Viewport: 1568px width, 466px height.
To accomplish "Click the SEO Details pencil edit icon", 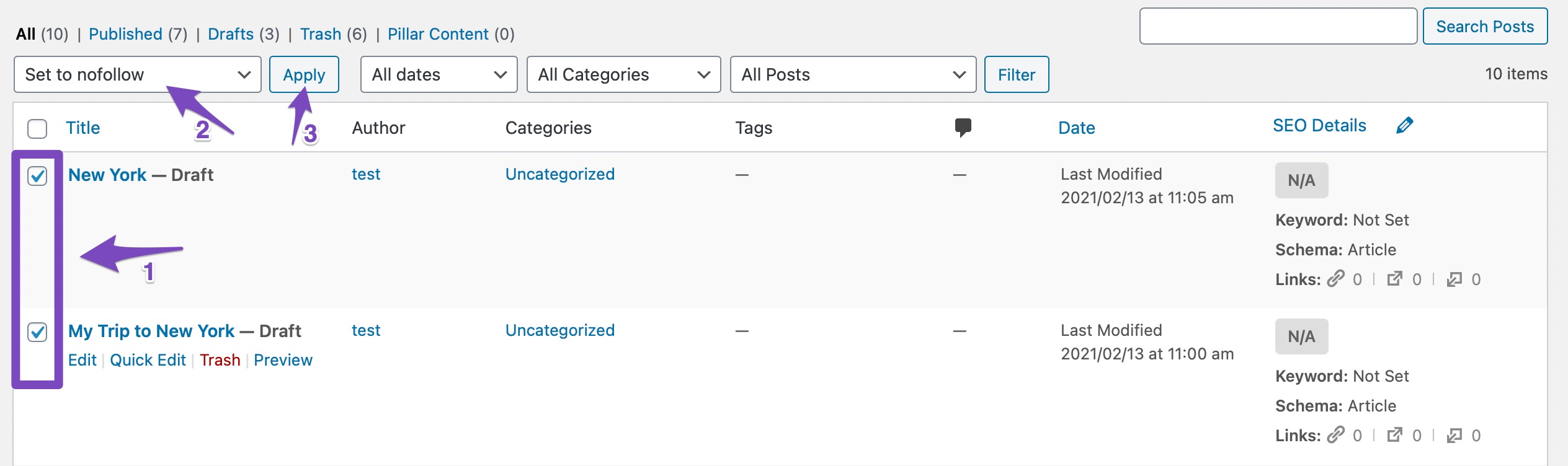I will point(1404,126).
